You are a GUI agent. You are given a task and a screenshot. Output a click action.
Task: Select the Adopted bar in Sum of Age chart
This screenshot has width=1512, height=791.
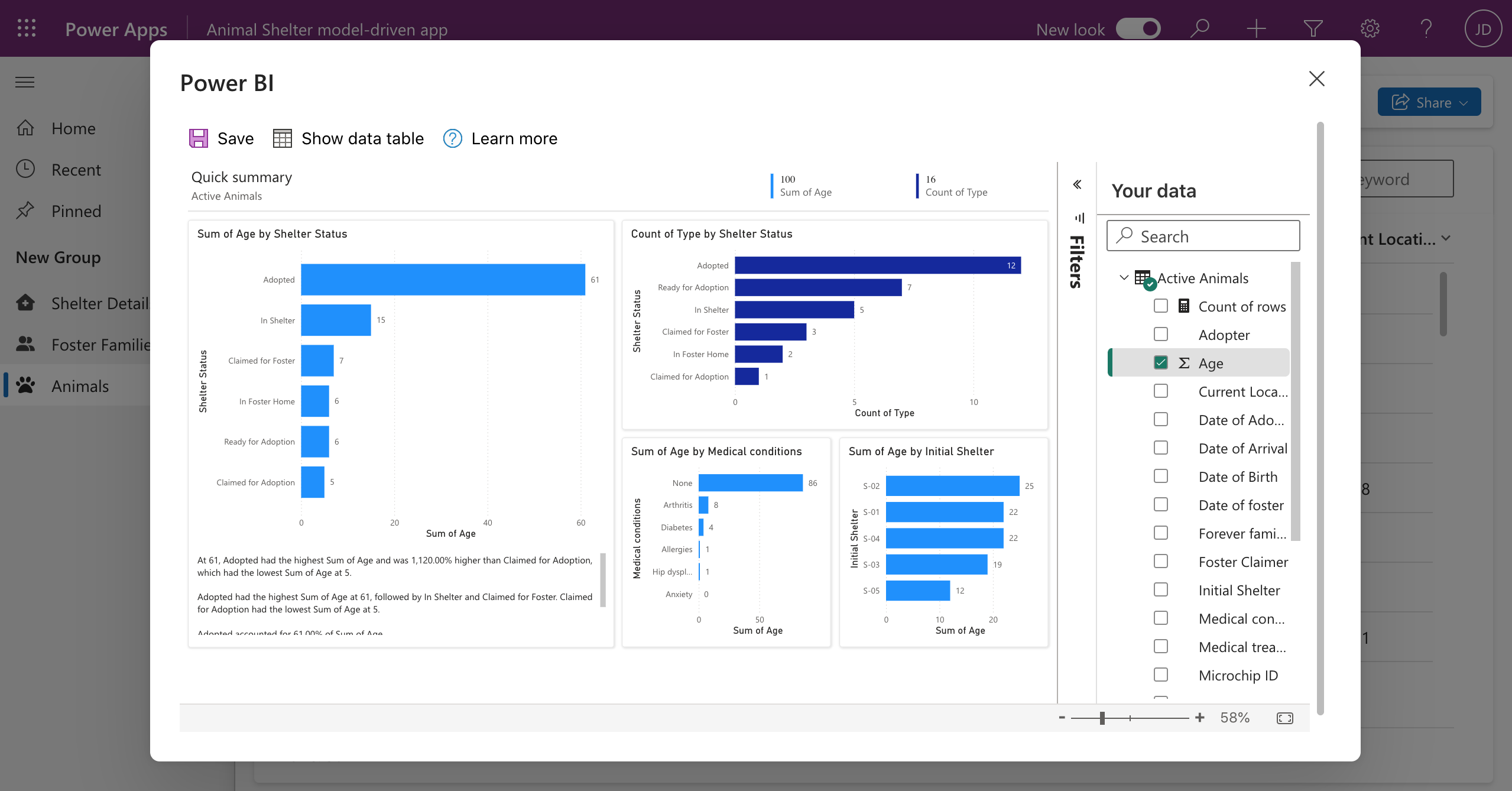point(443,280)
